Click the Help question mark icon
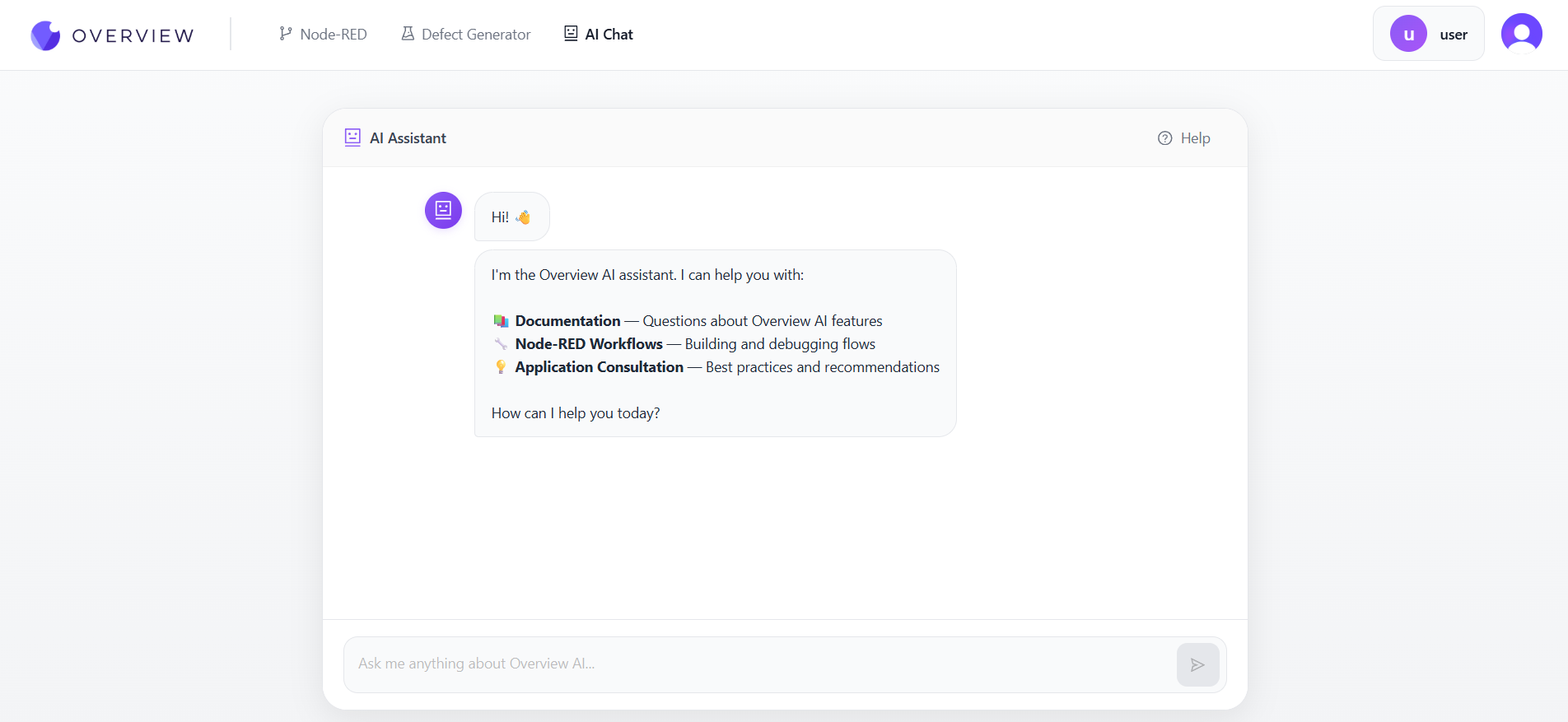Screen dimensions: 1568x722 pos(1164,138)
